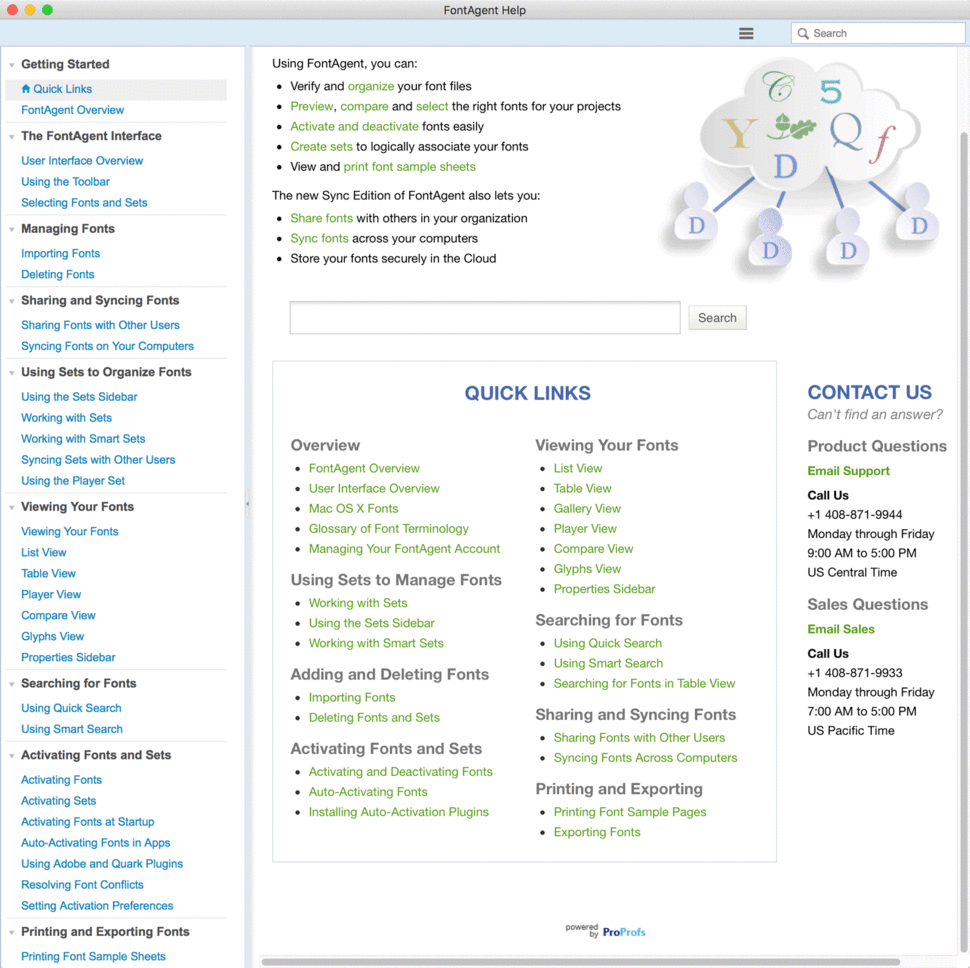
Task: Collapse Using Sets to Organize Fonts section
Action: coord(12,373)
